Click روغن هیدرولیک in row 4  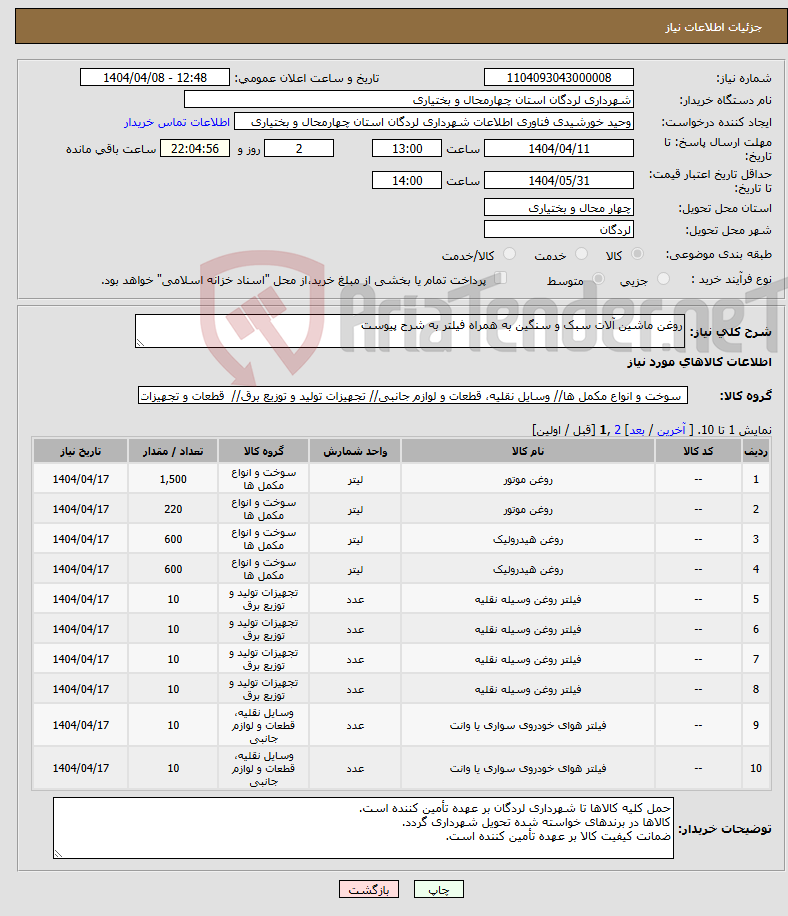(528, 570)
